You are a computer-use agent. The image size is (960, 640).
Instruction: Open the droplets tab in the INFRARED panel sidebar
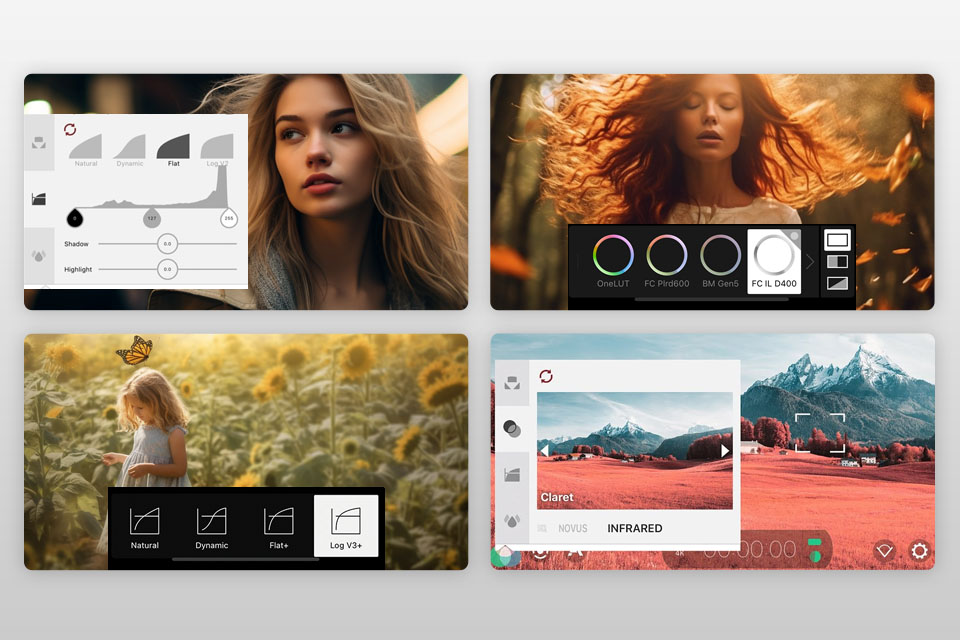click(512, 521)
